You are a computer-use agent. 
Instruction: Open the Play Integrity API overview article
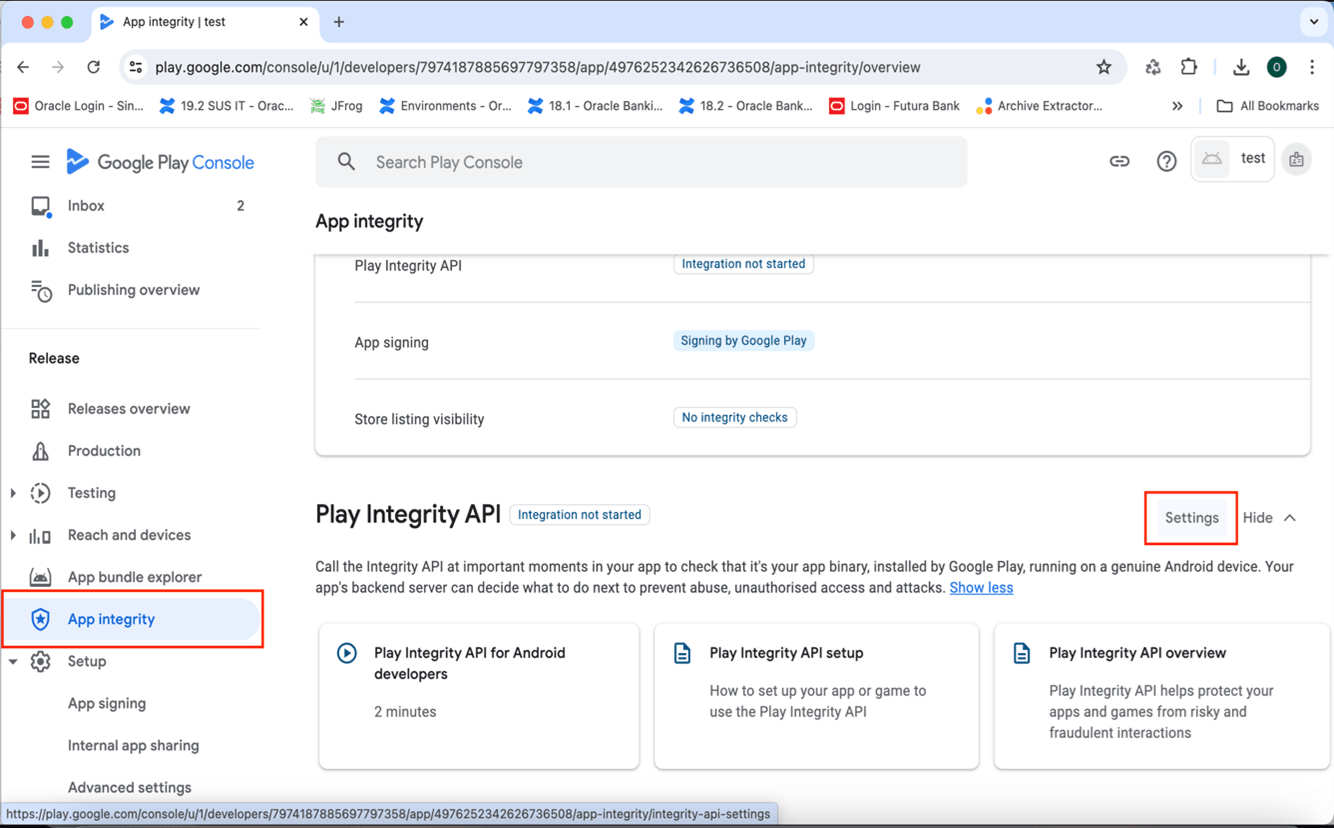pos(1161,696)
